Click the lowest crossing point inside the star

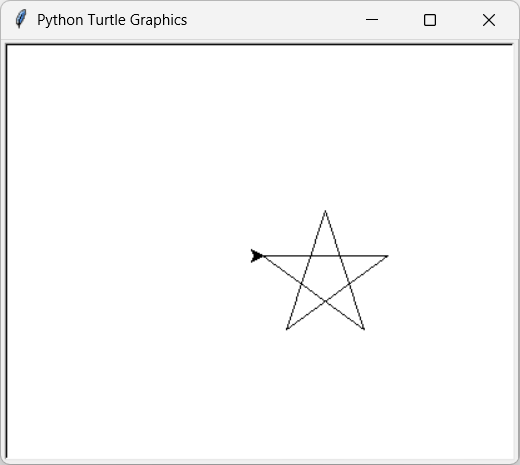coord(325,301)
